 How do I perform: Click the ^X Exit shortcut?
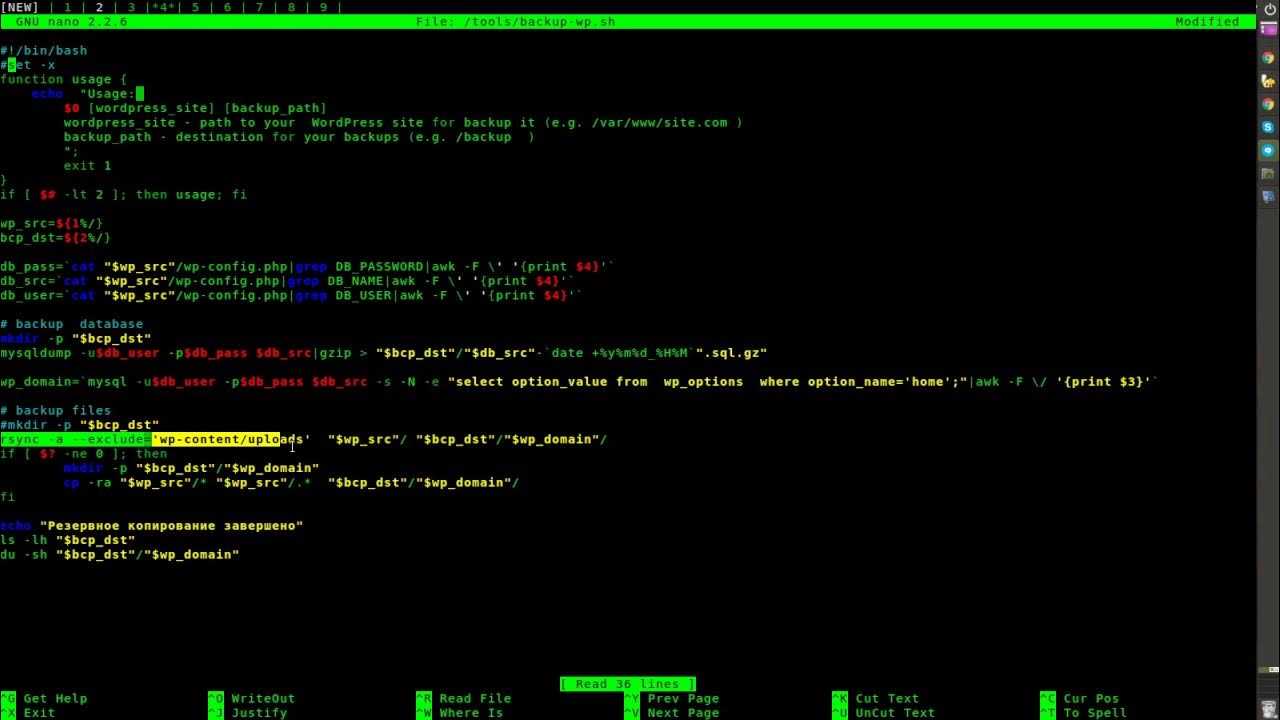coord(28,713)
